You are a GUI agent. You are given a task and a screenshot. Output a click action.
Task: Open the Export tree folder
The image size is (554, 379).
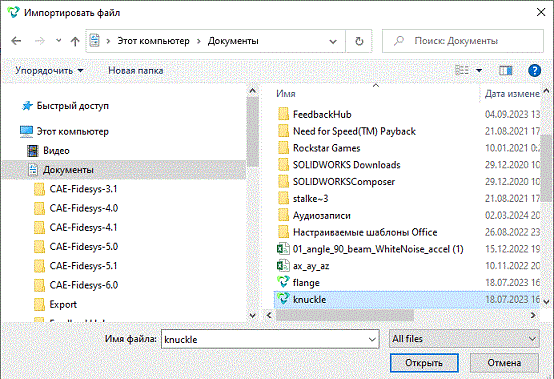point(63,304)
